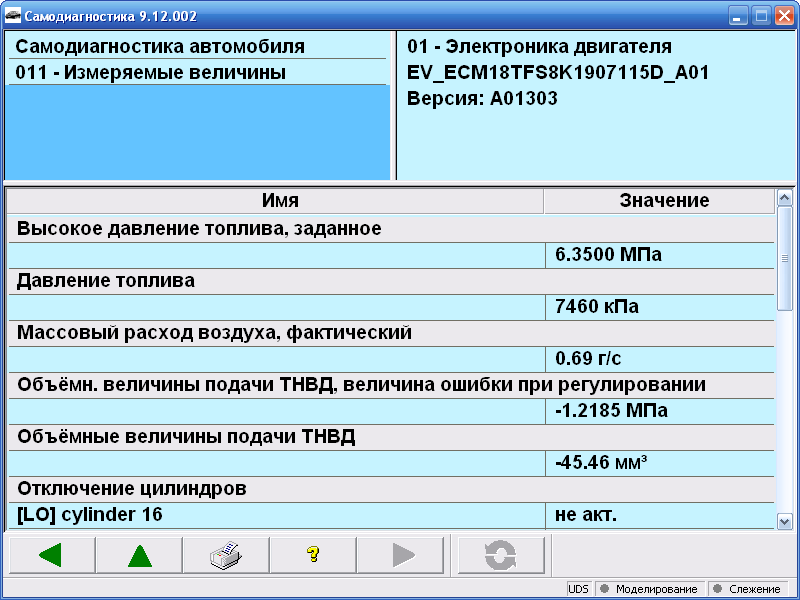Viewport: 800px width, 600px height.
Task: Click the table's vertical scrollbar thumb
Action: click(784, 258)
